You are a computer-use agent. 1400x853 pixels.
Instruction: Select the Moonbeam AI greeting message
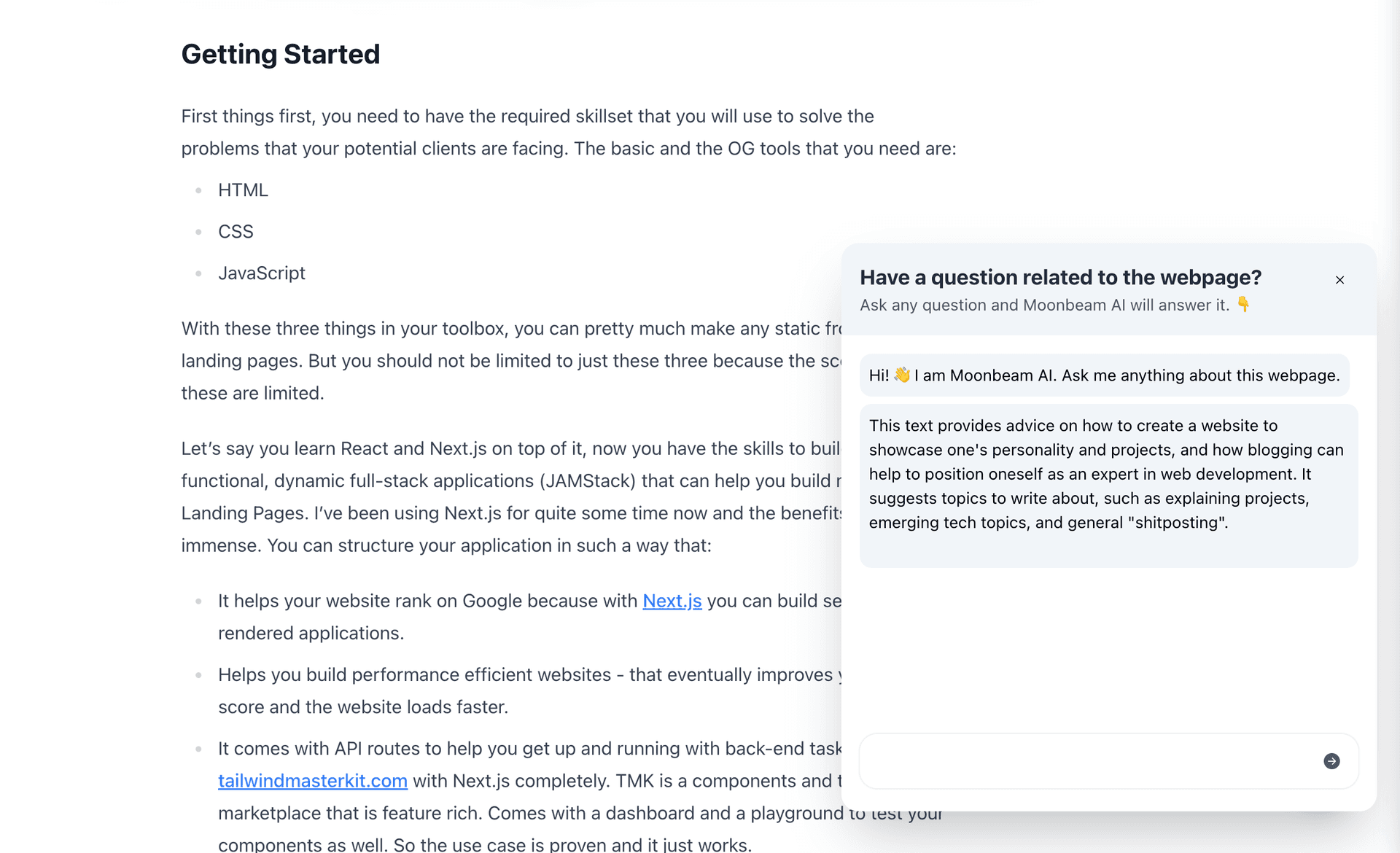coord(1104,375)
